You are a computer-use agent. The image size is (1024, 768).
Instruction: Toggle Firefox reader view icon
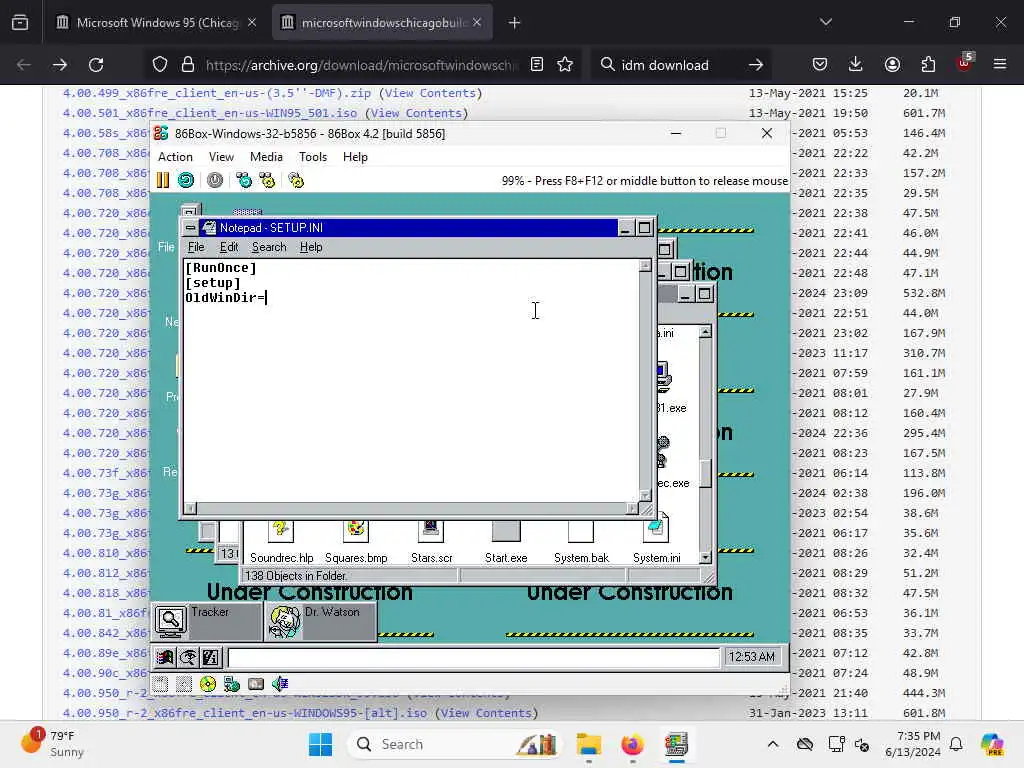(x=537, y=65)
